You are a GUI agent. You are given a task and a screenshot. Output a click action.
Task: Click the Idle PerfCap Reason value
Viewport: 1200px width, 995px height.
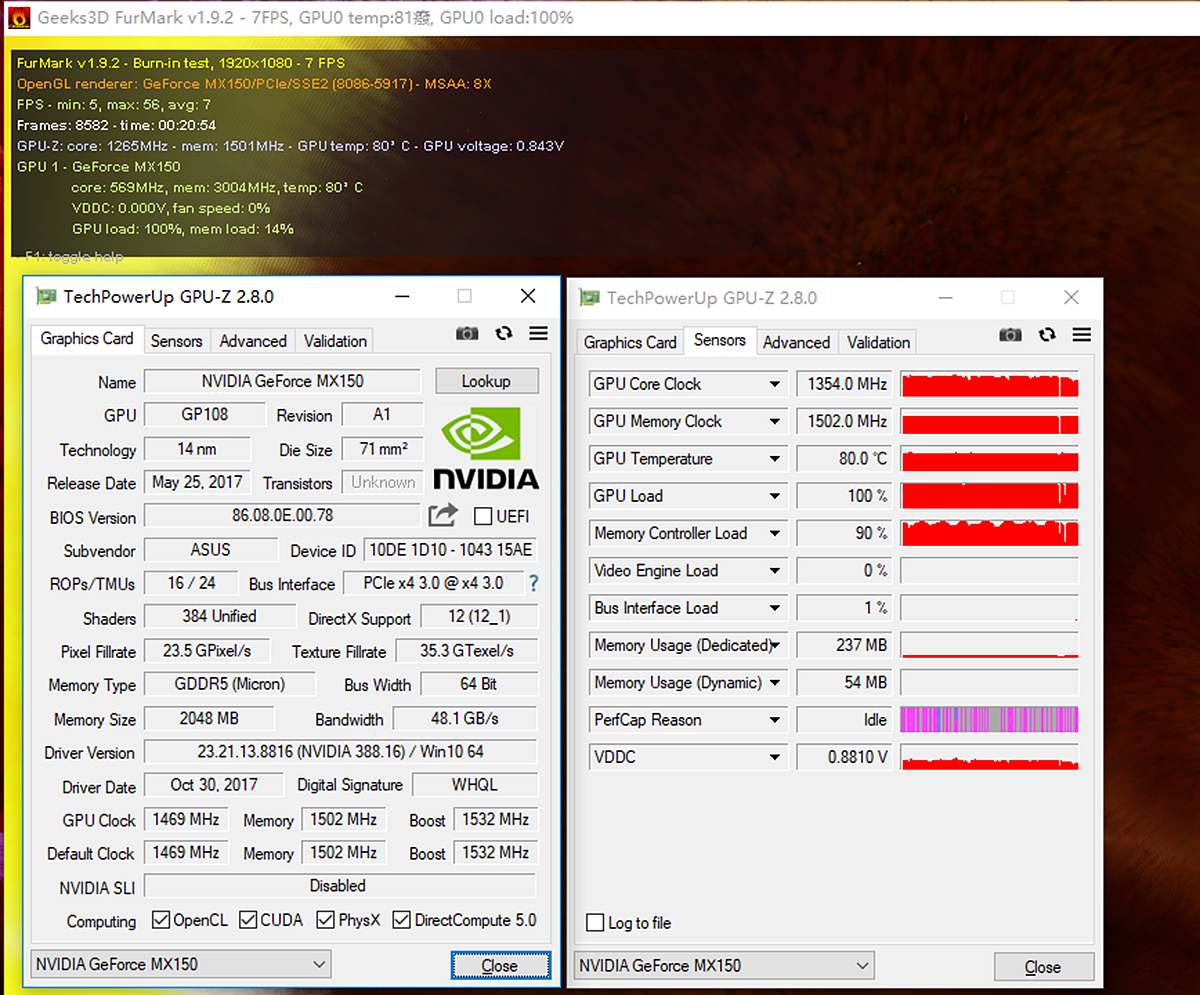[x=843, y=720]
